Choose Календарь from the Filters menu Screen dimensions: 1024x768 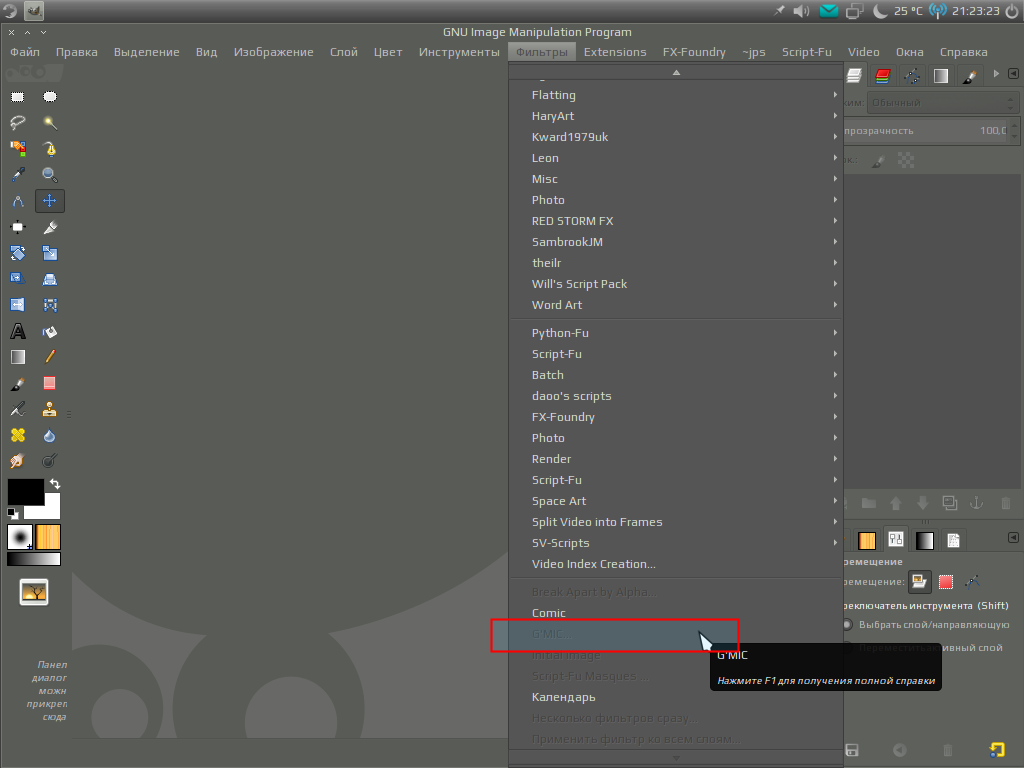tap(677, 697)
